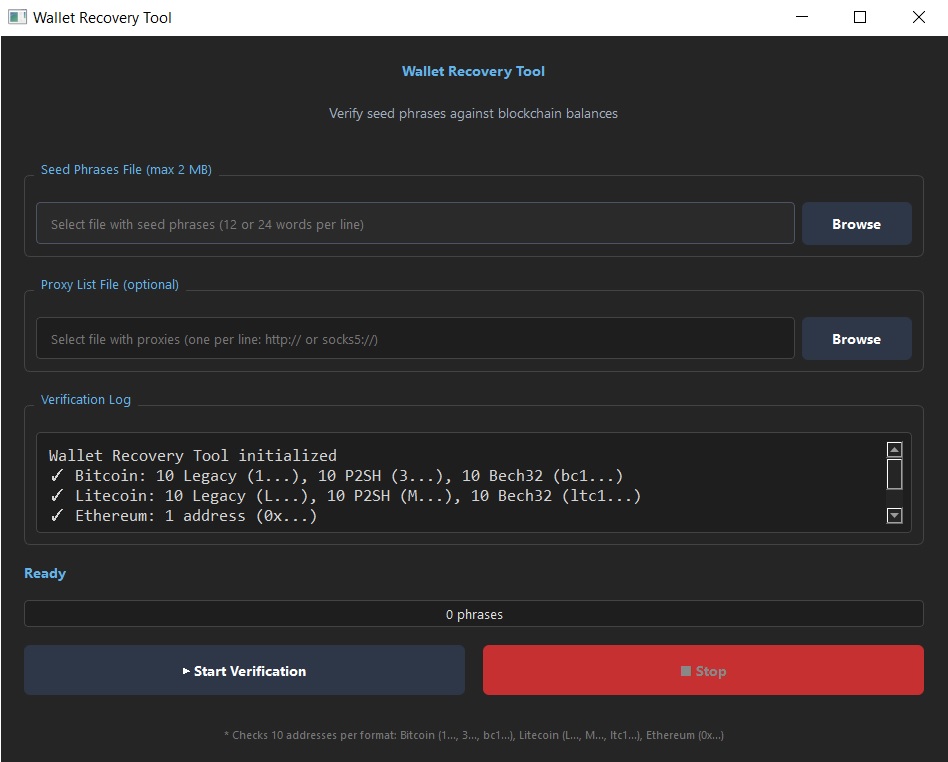Click the scrollbar thumb in the Verification Log
Screen dimensions: 948x762
[895, 474]
